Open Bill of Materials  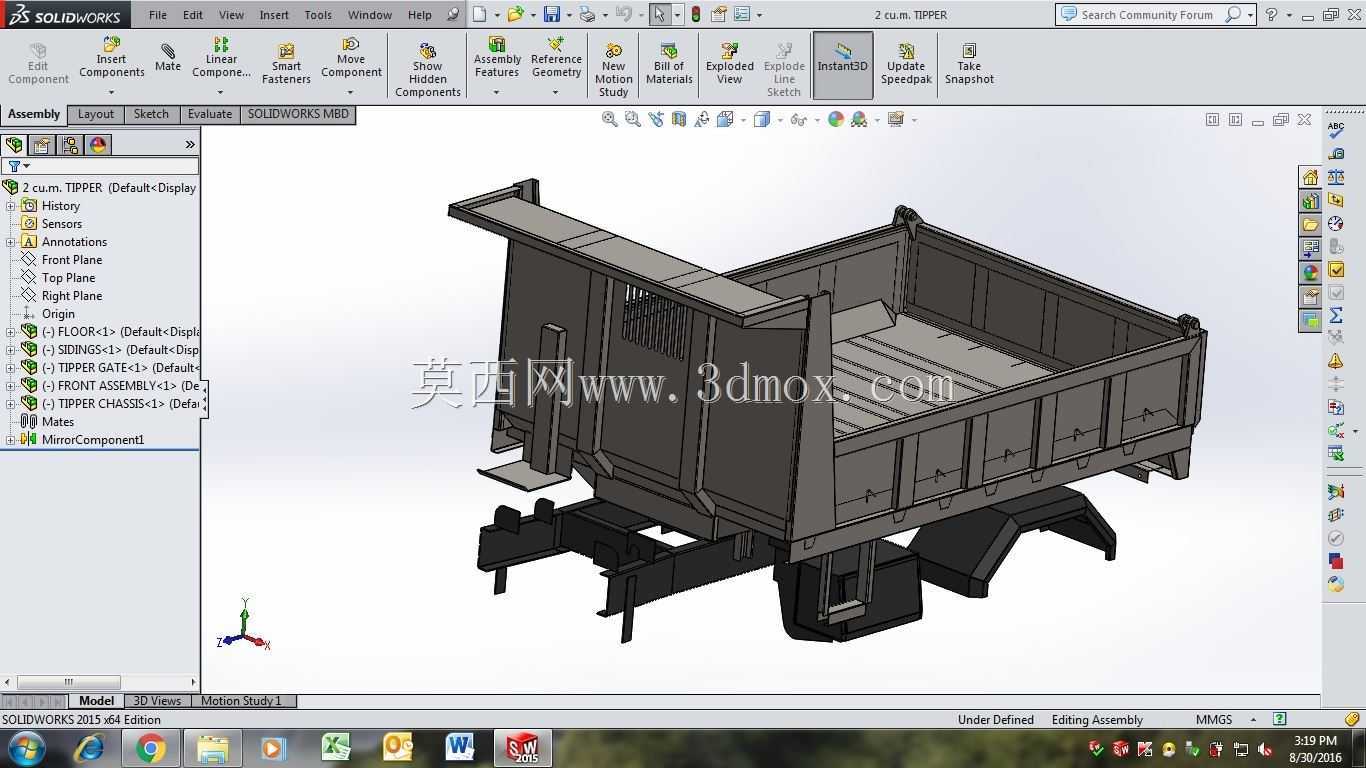[669, 64]
